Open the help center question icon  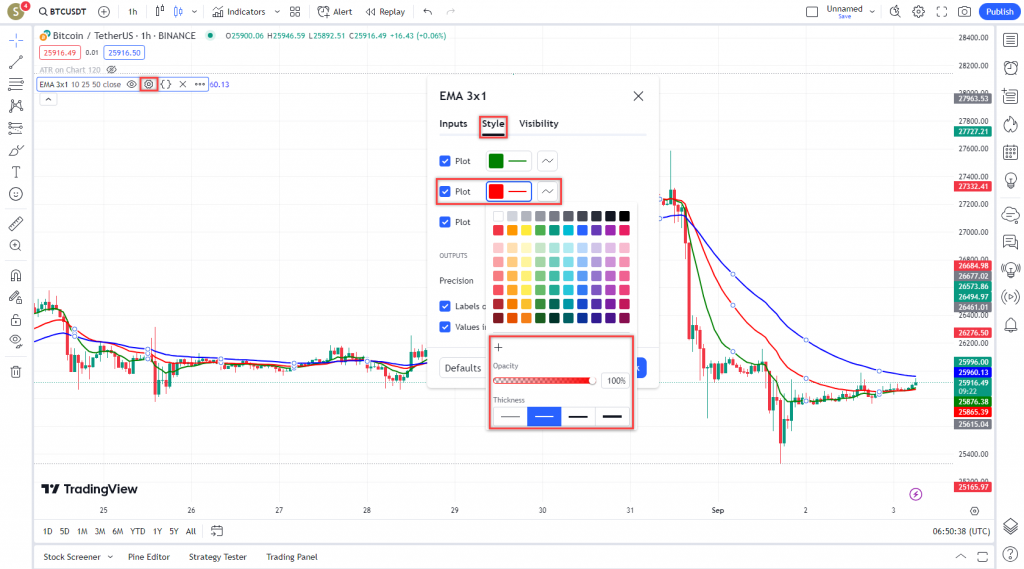point(1010,555)
